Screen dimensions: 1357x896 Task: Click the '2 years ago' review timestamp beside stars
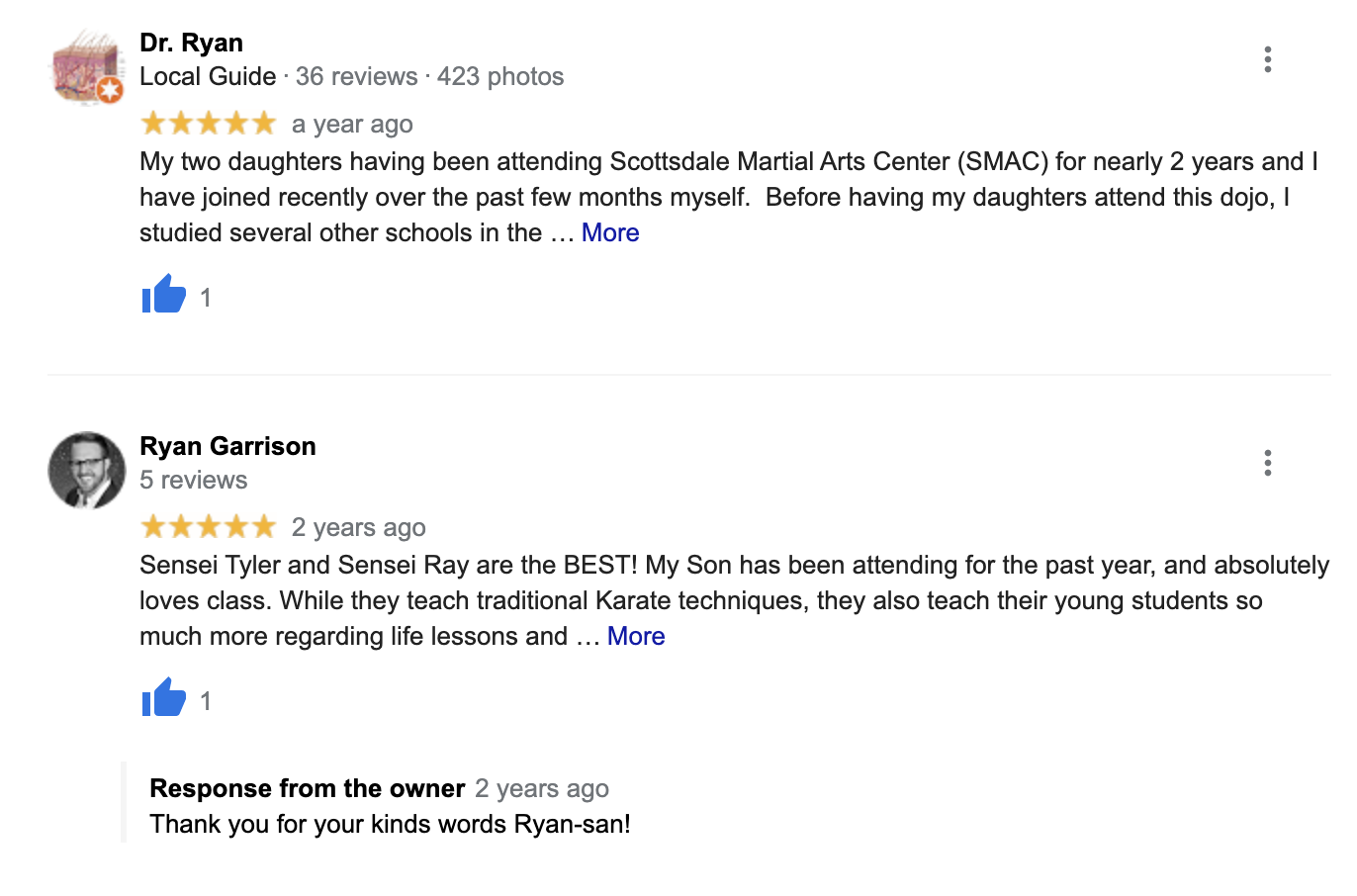tap(359, 528)
